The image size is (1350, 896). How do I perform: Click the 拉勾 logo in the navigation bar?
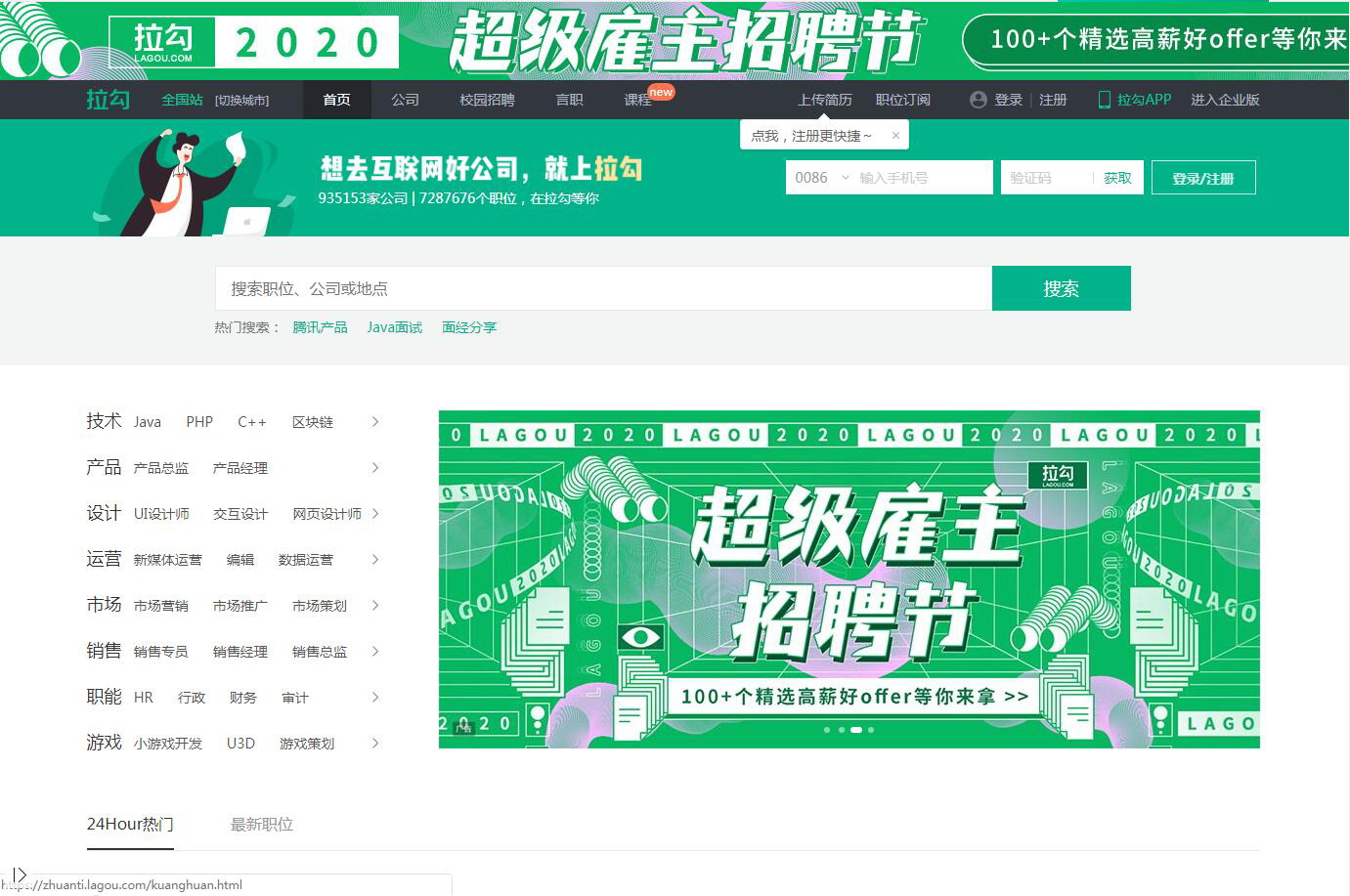108,100
